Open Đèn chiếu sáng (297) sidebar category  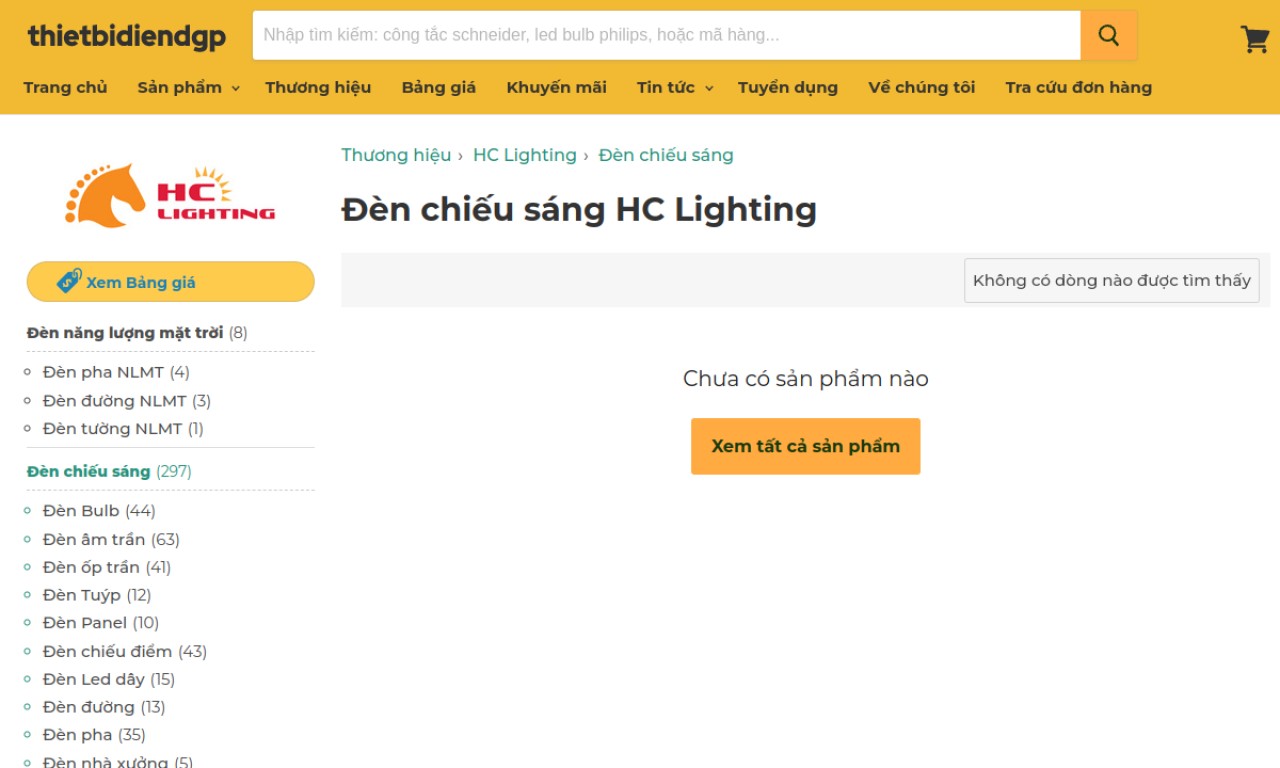(109, 471)
